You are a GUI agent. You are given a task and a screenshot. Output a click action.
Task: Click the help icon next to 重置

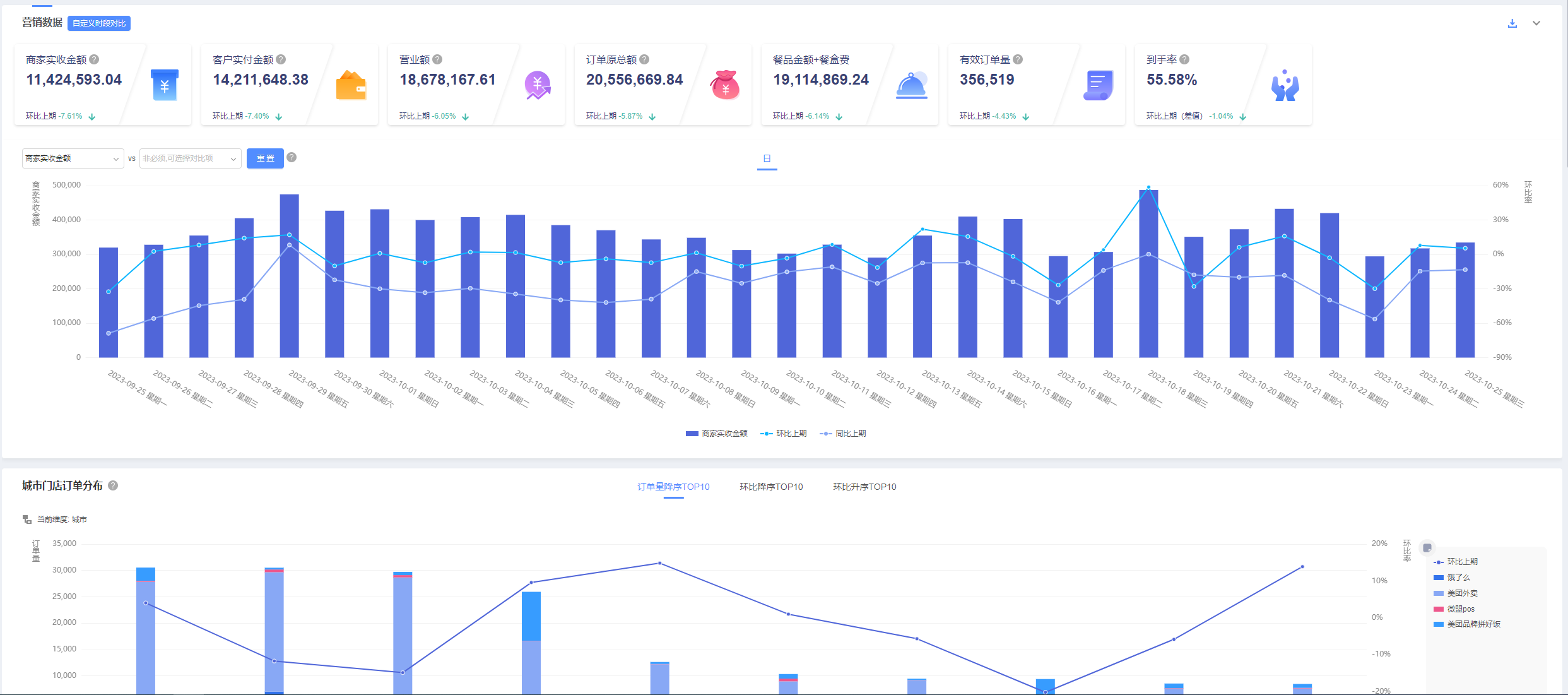[292, 157]
